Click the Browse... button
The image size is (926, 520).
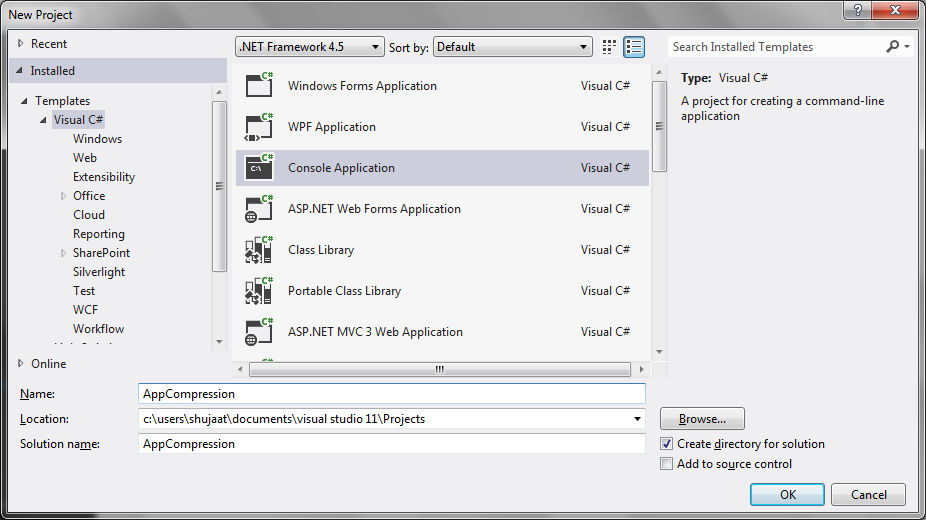click(x=702, y=419)
